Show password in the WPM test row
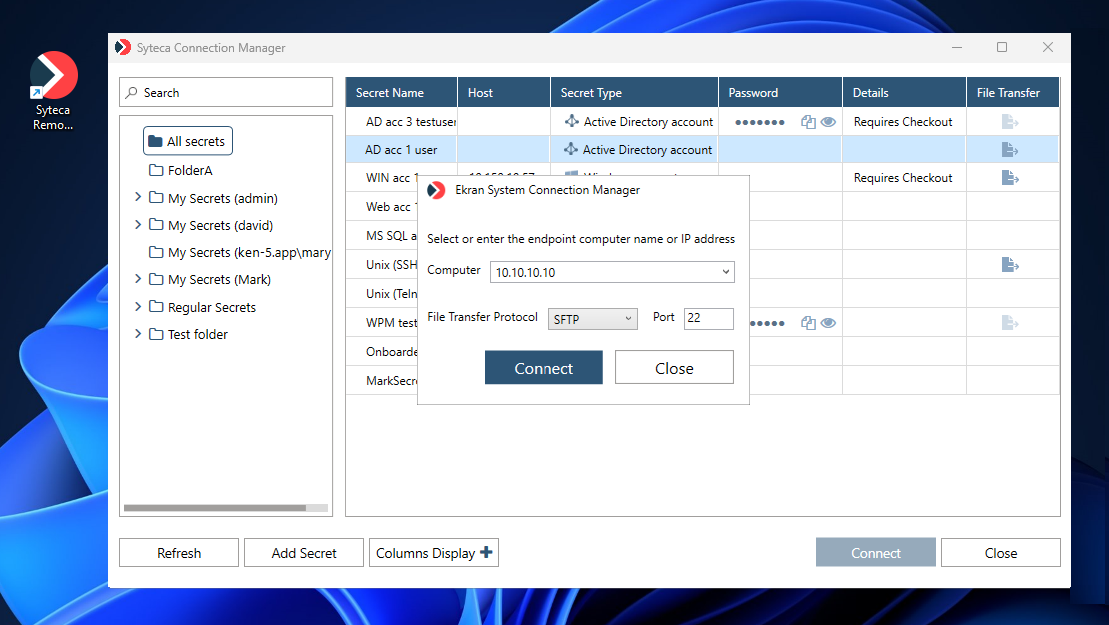This screenshot has width=1109, height=625. 828,323
